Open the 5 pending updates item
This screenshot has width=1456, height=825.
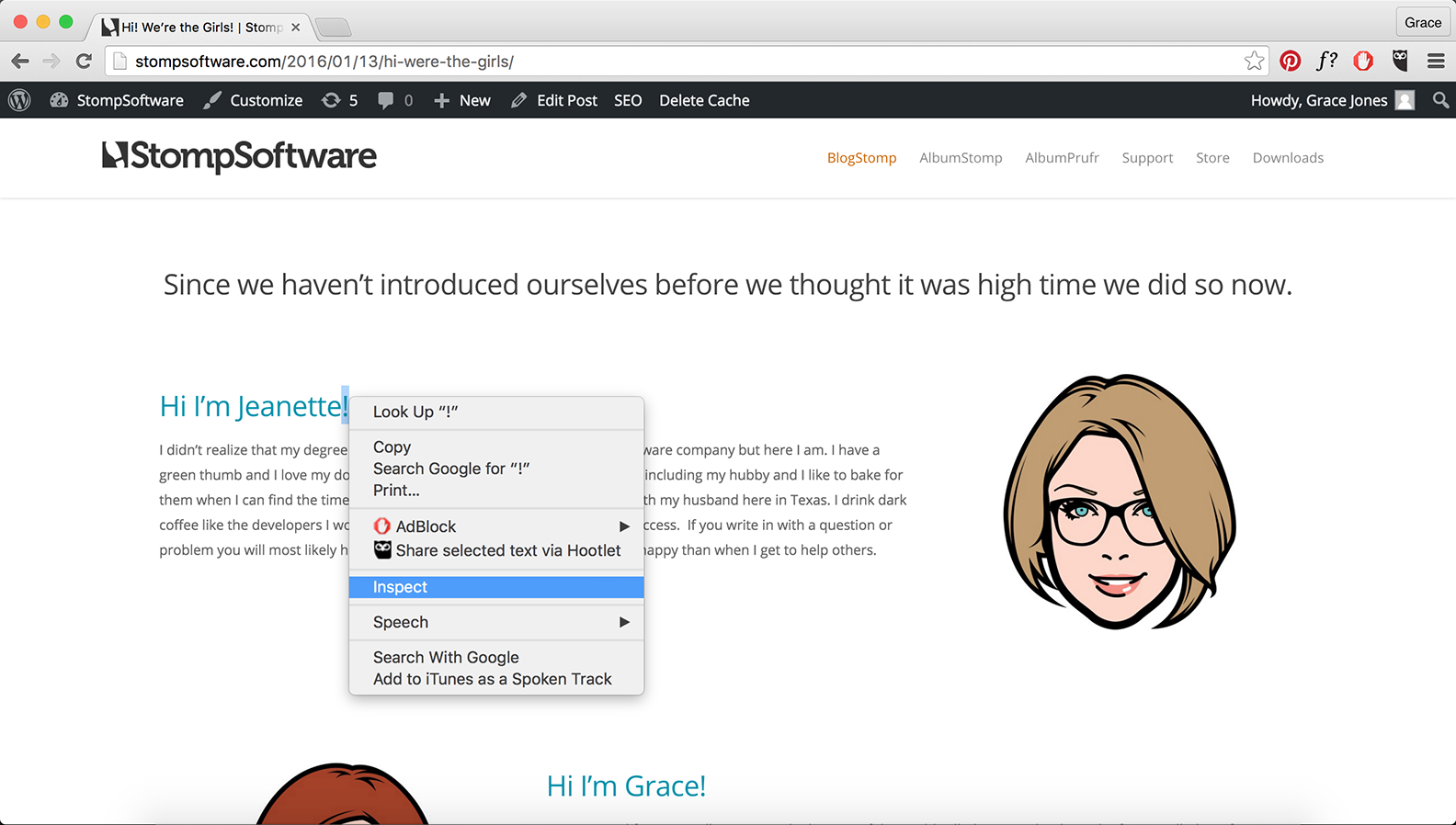[x=340, y=100]
